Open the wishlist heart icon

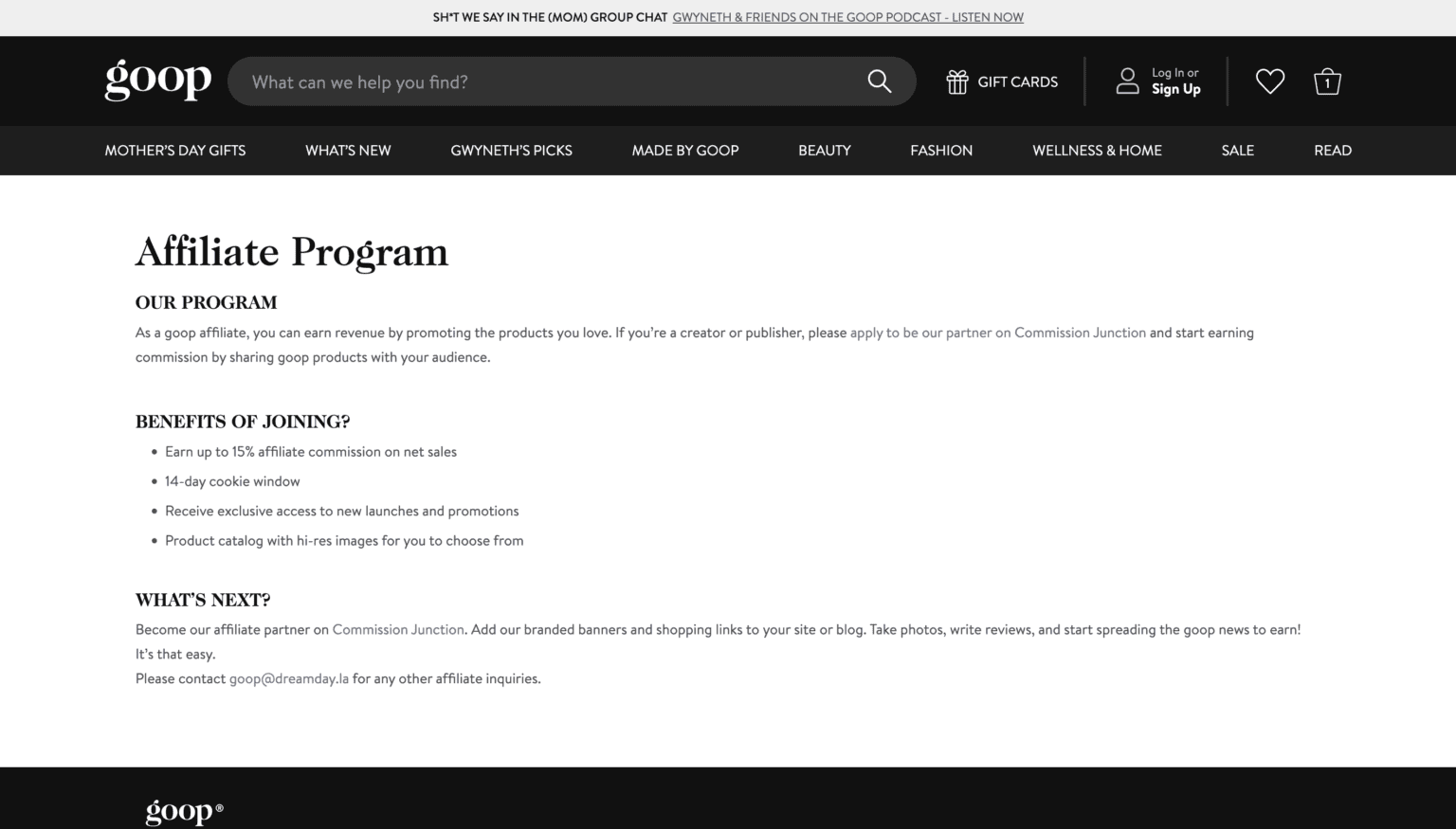[1269, 81]
